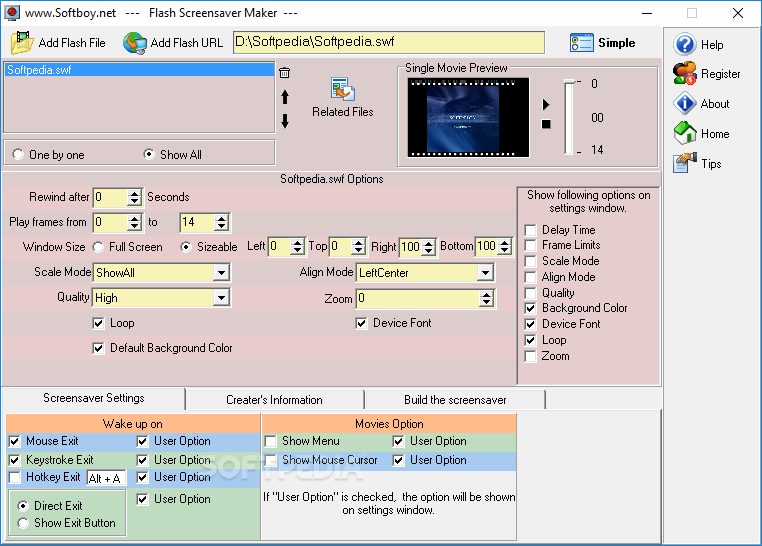
Task: Open Related Files
Action: tap(343, 98)
